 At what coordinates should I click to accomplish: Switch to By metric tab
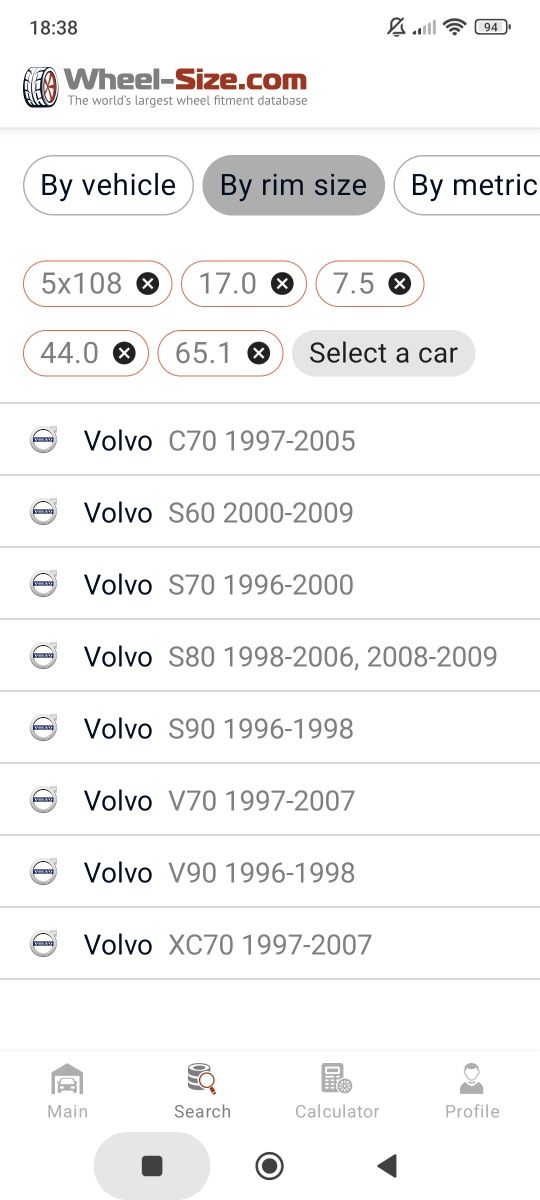468,185
